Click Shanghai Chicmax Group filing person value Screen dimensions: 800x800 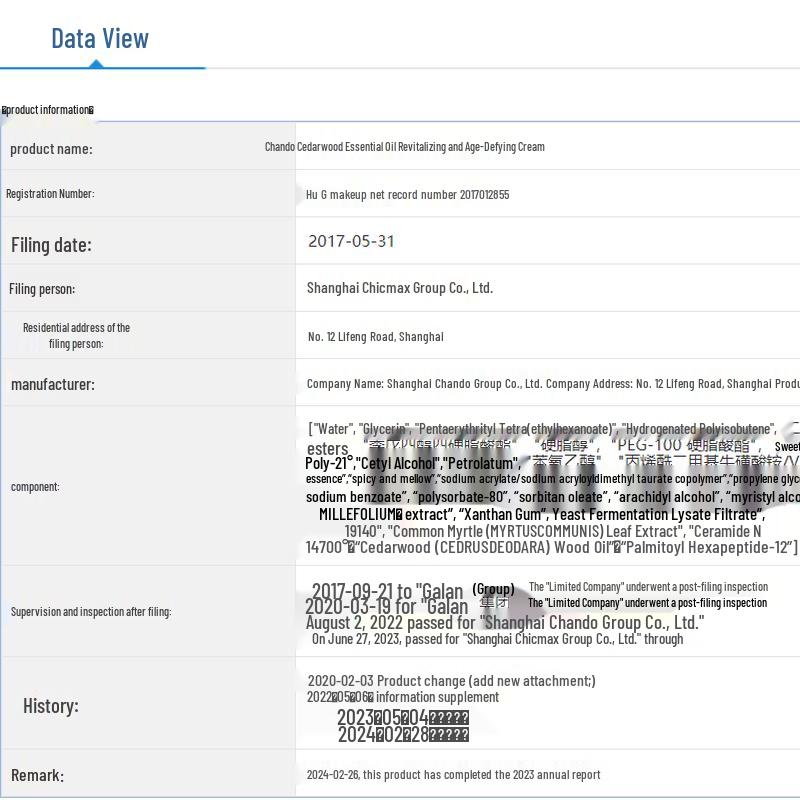[399, 288]
